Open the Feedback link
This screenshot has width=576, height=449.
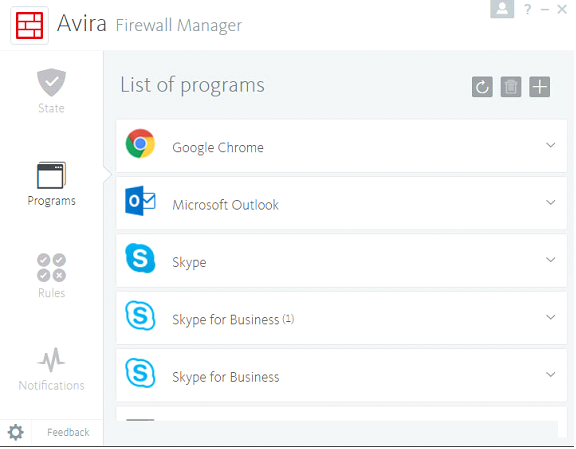point(68,432)
